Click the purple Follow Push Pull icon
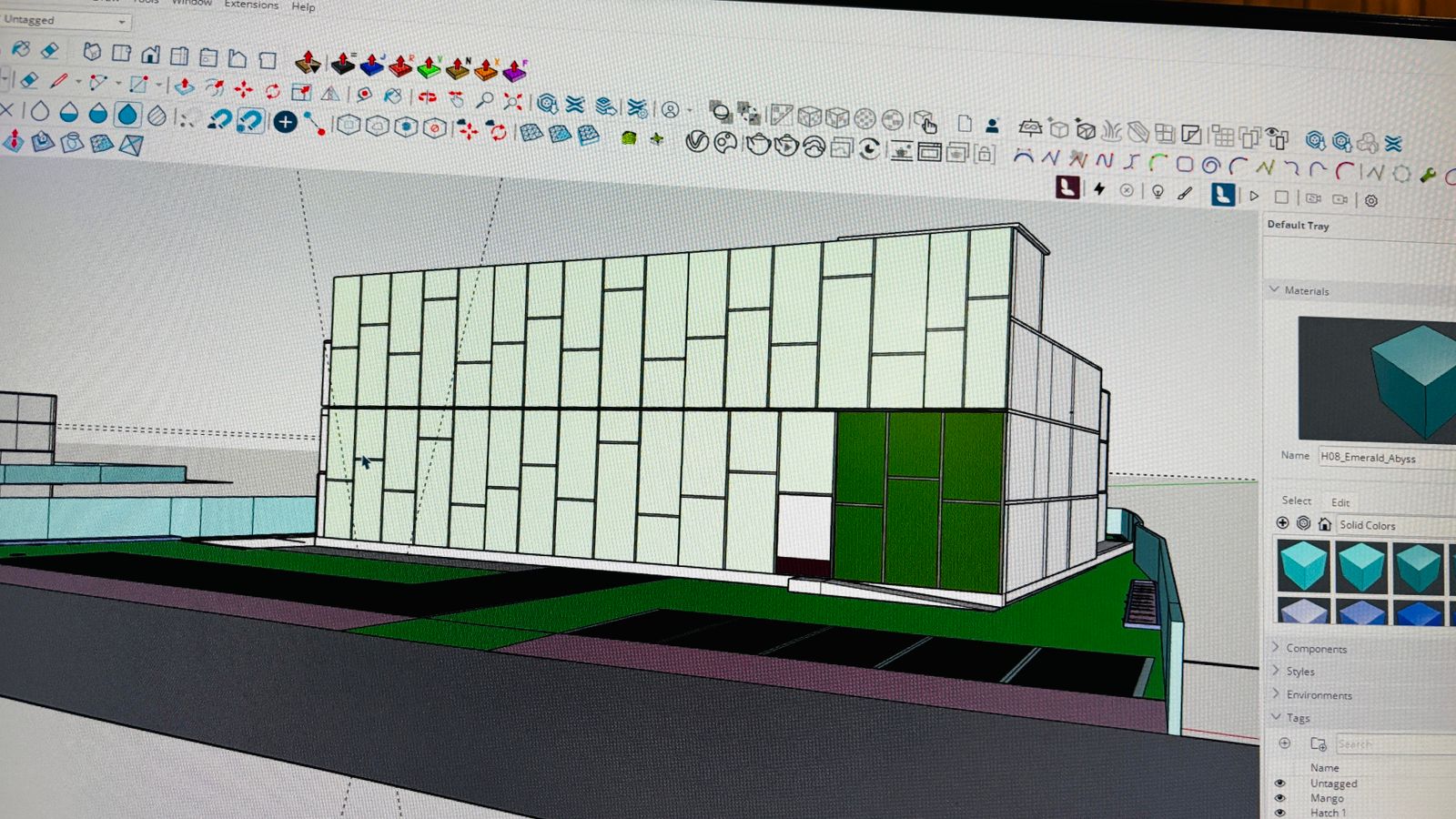 pyautogui.click(x=514, y=70)
